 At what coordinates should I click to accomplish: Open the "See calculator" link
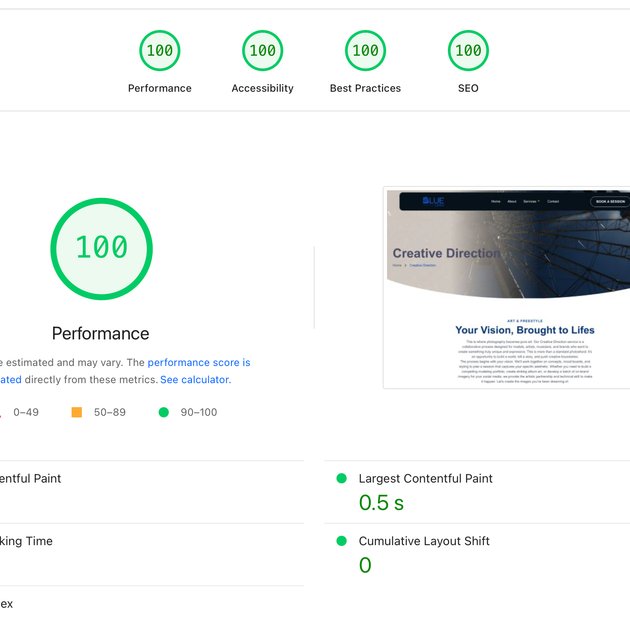[194, 380]
